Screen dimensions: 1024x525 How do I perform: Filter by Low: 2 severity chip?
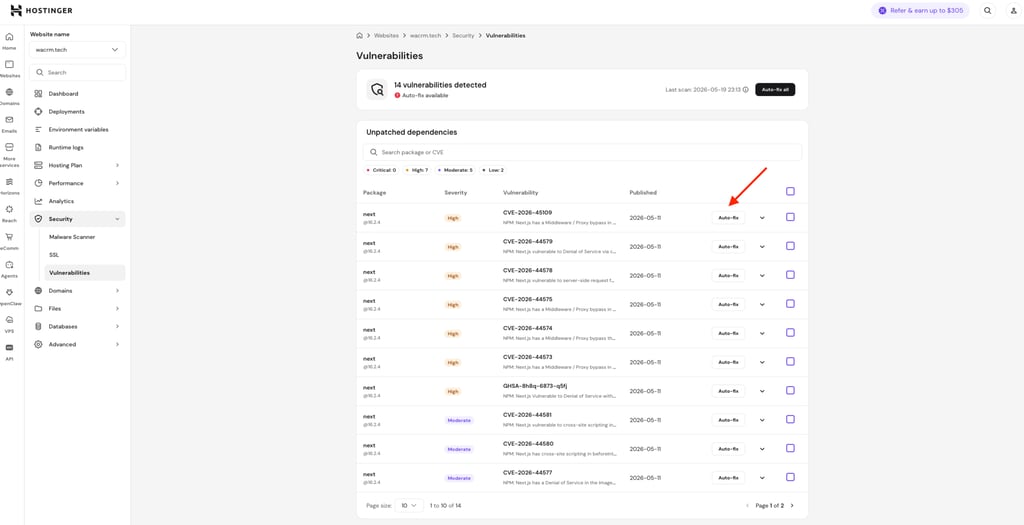click(493, 170)
